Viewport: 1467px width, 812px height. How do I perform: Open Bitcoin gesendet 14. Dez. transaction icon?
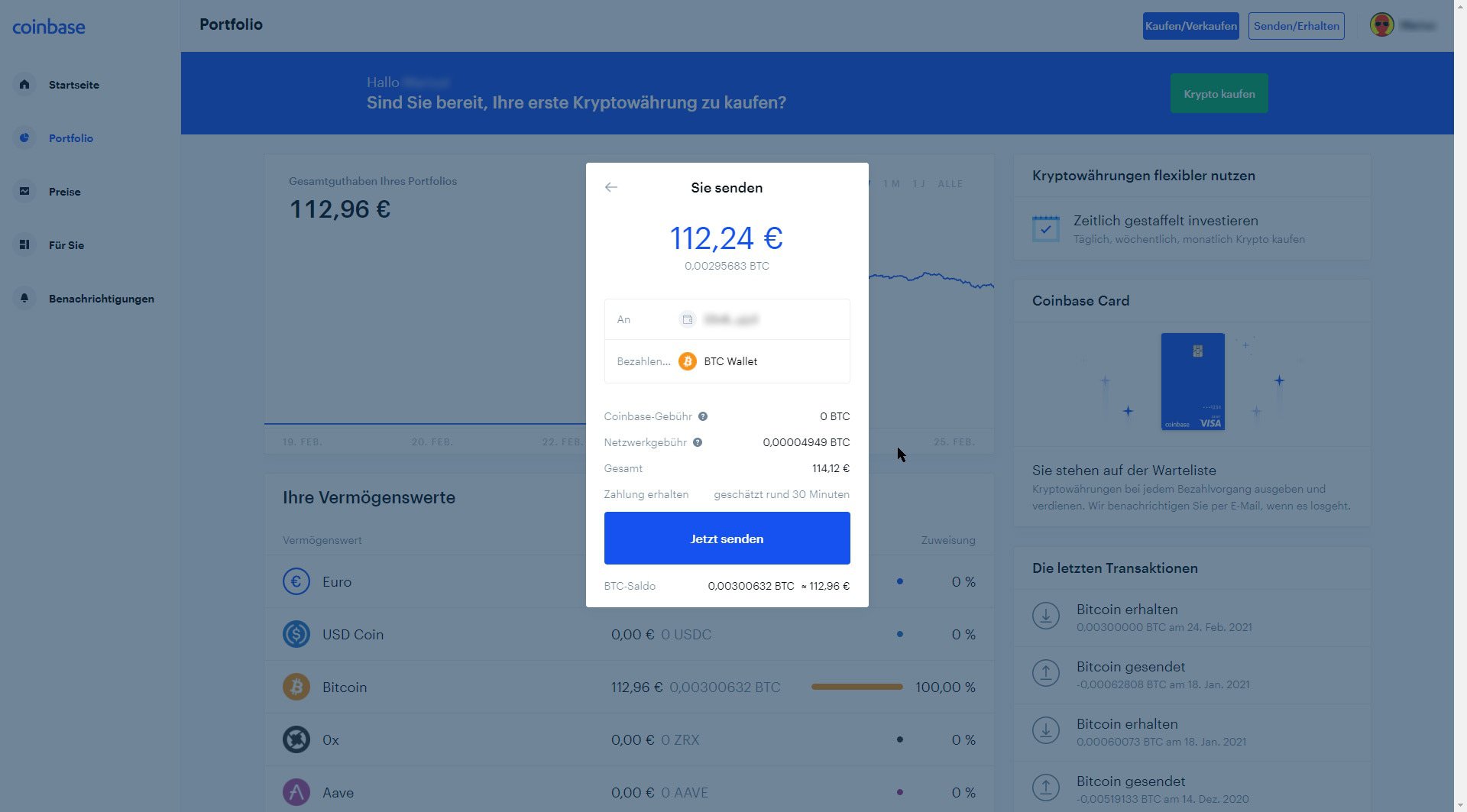click(x=1046, y=788)
